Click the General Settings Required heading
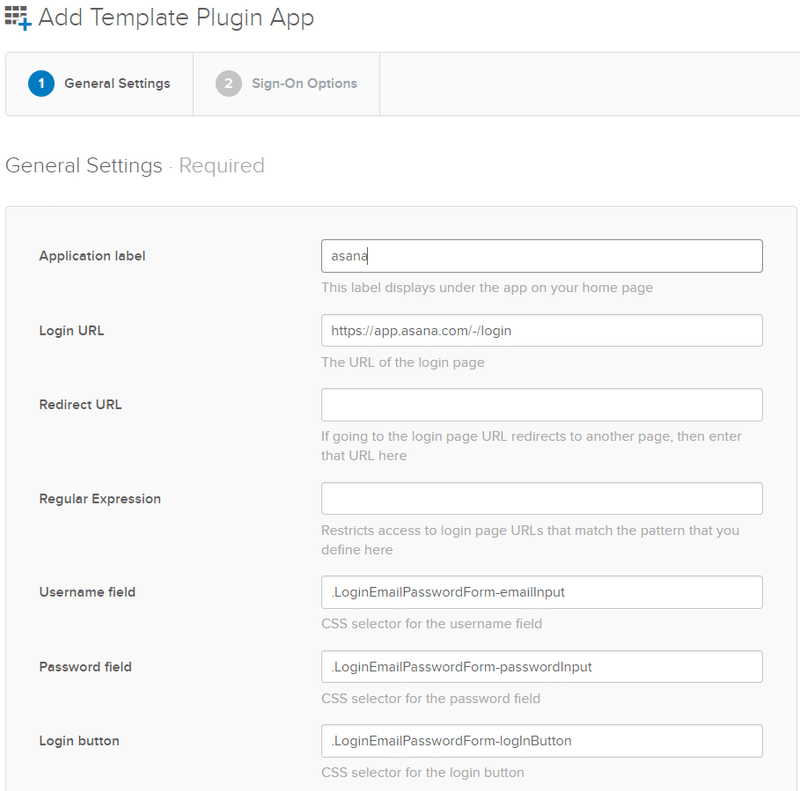This screenshot has width=800, height=791. coord(135,166)
